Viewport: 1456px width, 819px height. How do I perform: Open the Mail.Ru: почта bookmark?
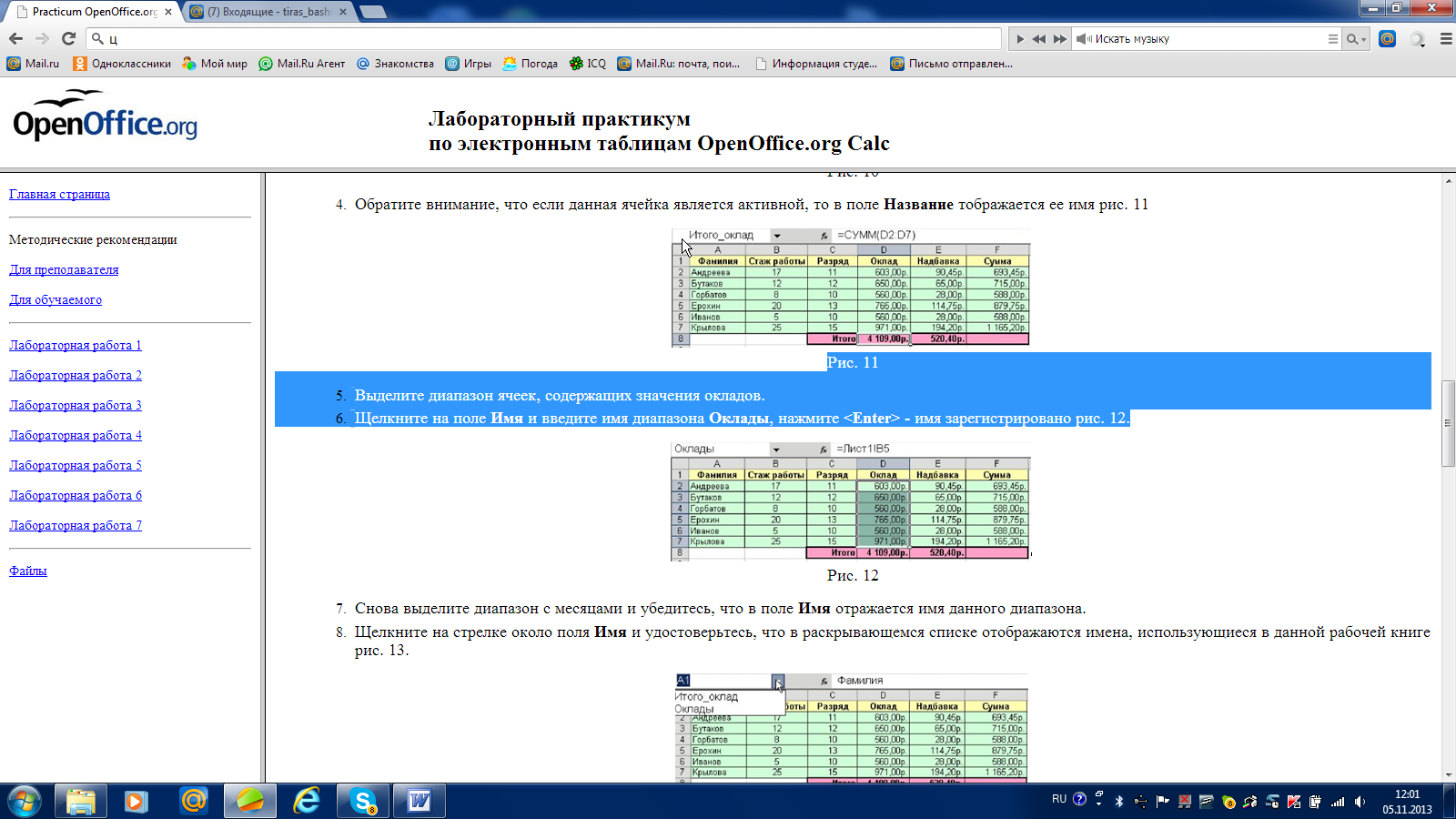click(x=679, y=64)
